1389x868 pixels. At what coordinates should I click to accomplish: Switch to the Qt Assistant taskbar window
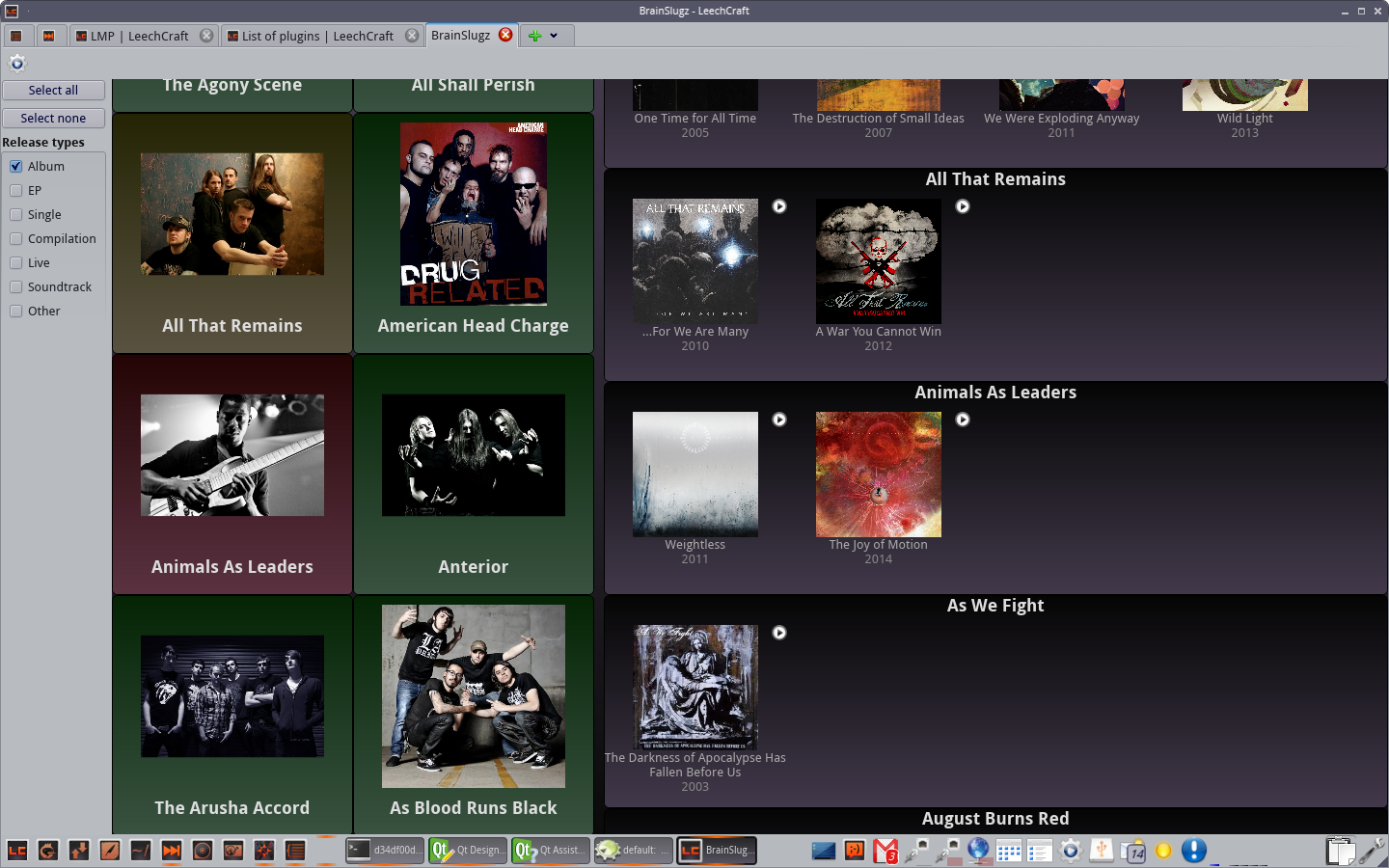coord(551,850)
